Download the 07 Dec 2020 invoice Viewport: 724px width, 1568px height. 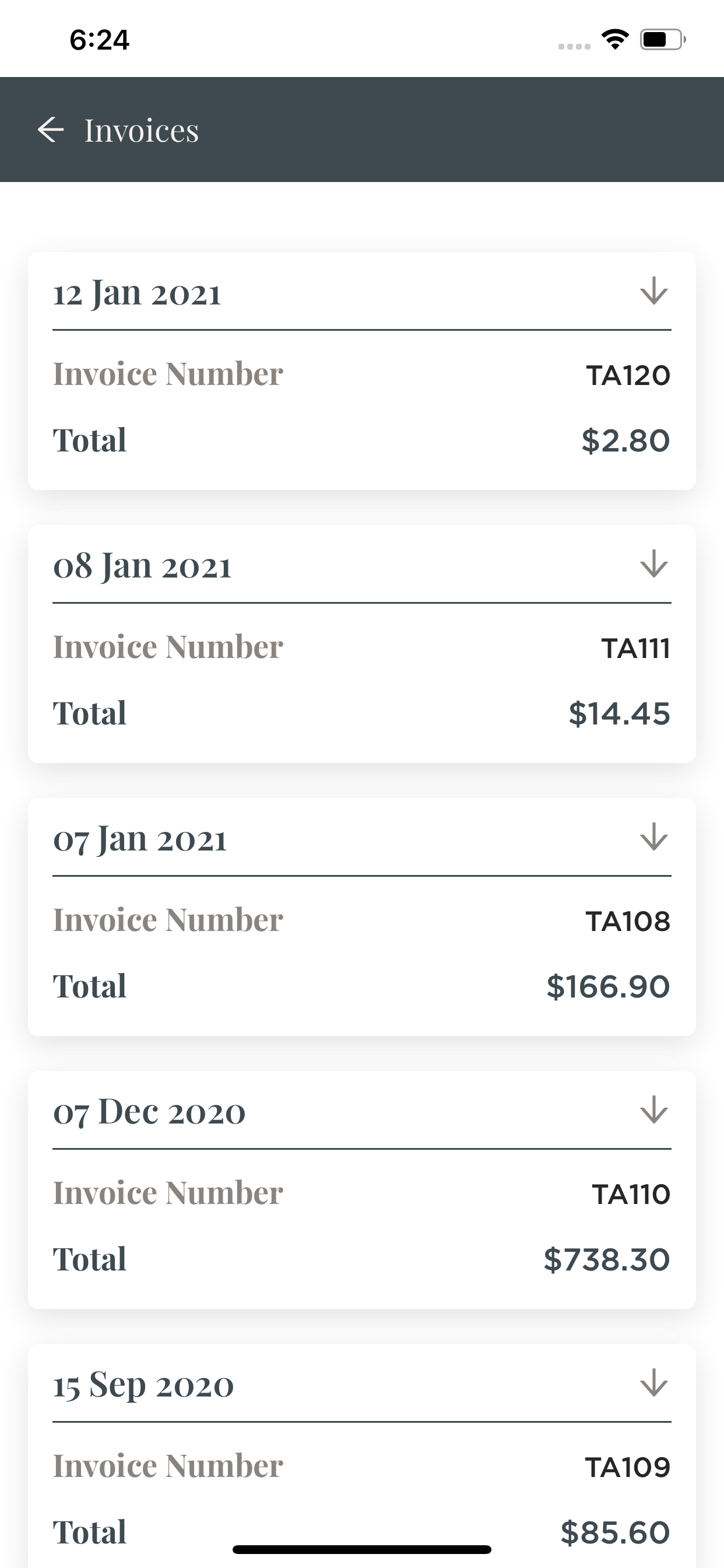pos(654,1109)
